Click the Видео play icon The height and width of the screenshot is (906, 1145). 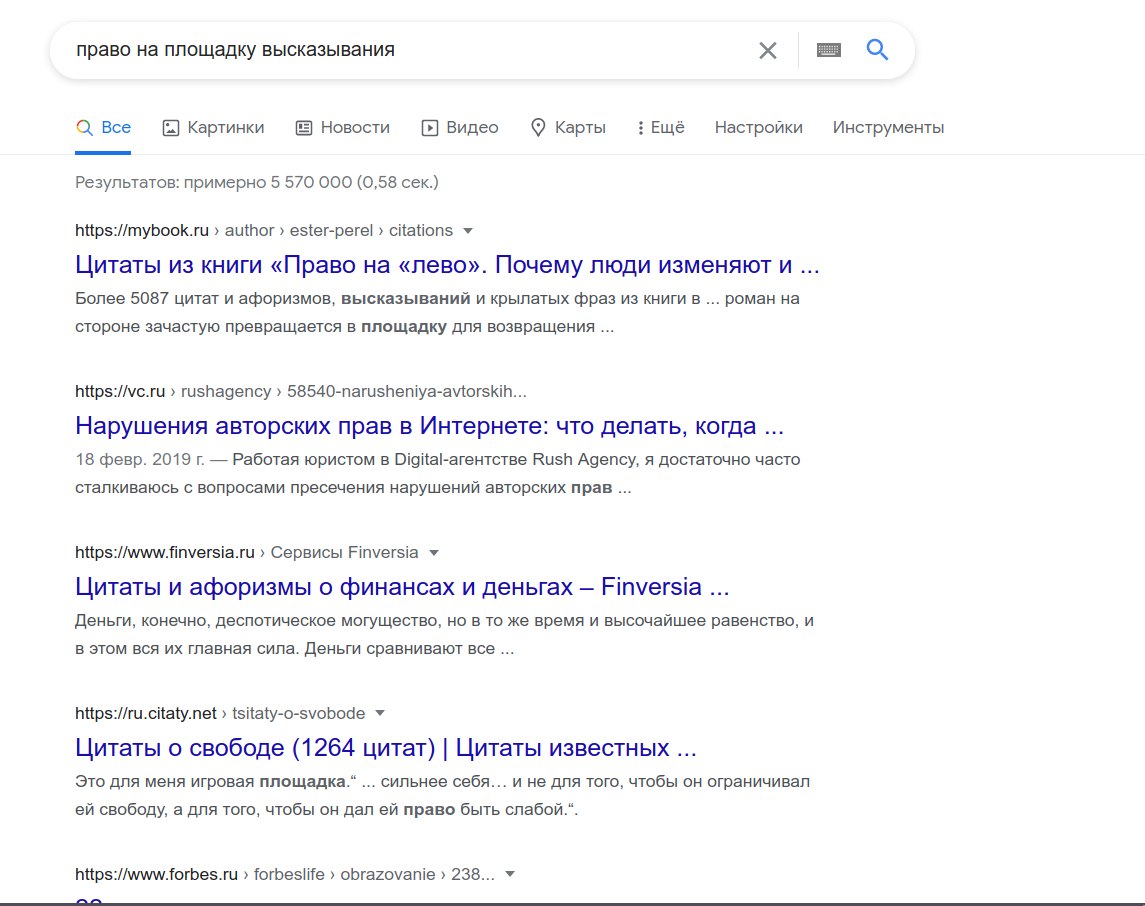click(429, 128)
